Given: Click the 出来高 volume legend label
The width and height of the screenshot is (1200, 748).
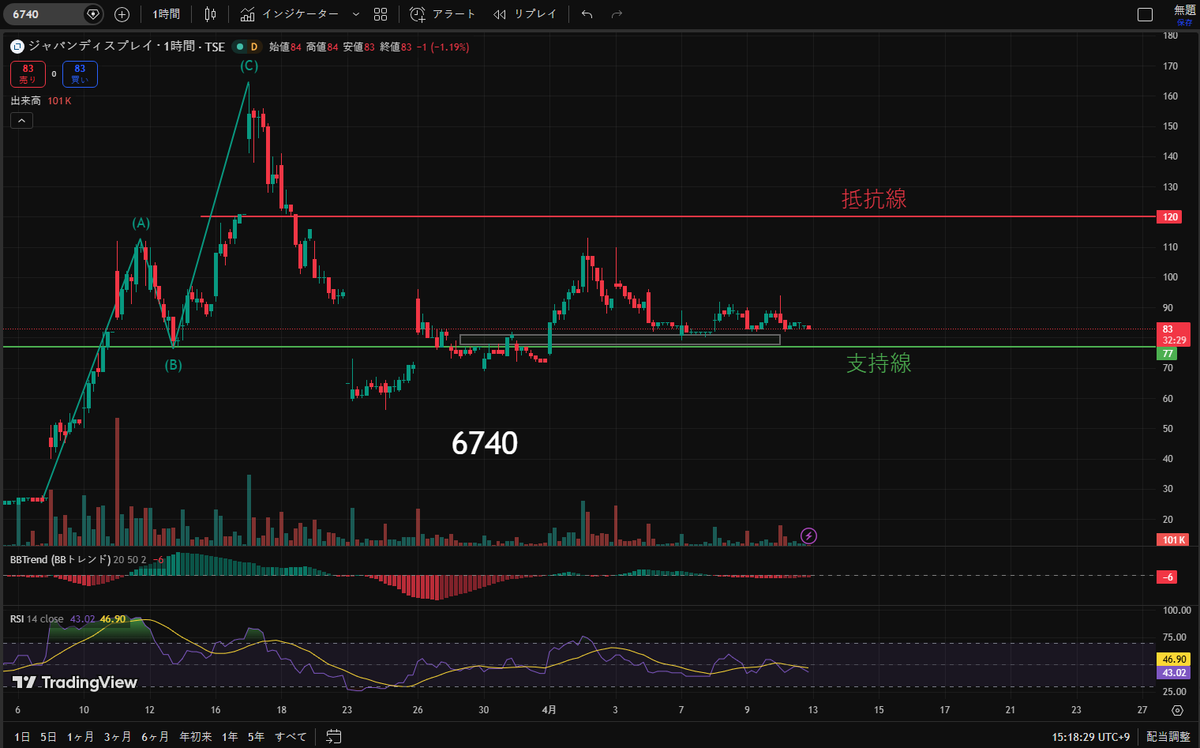Looking at the screenshot, I should [27, 101].
